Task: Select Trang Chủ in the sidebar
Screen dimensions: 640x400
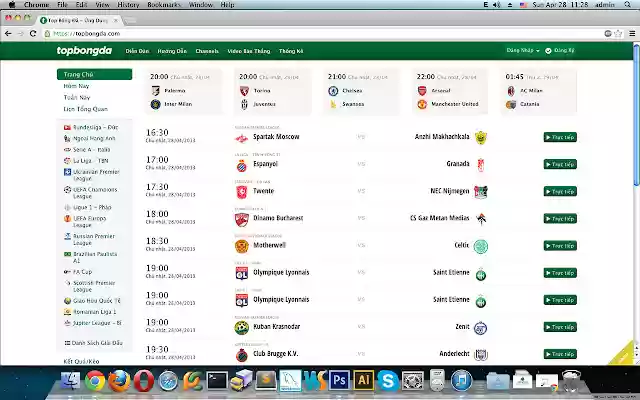Action: point(94,74)
